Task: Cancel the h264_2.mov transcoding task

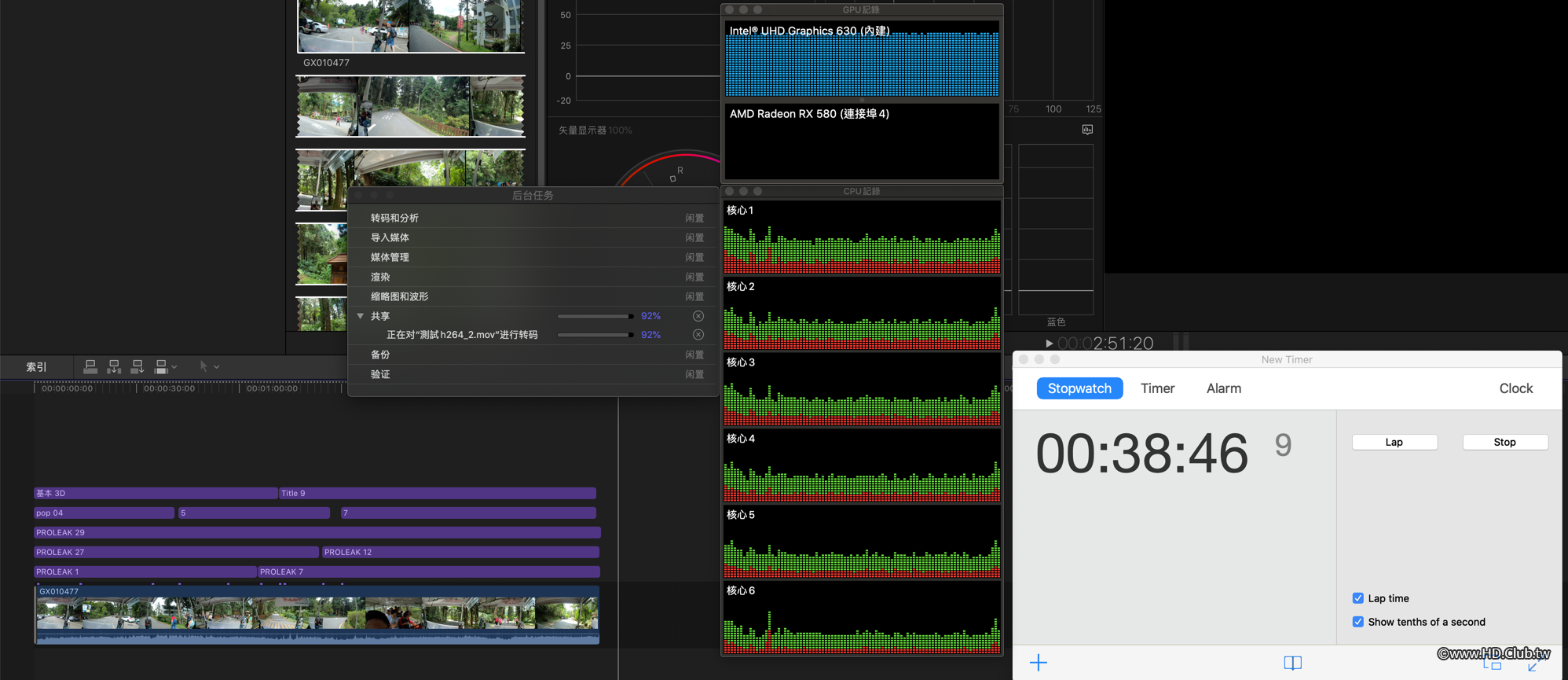Action: 698,335
